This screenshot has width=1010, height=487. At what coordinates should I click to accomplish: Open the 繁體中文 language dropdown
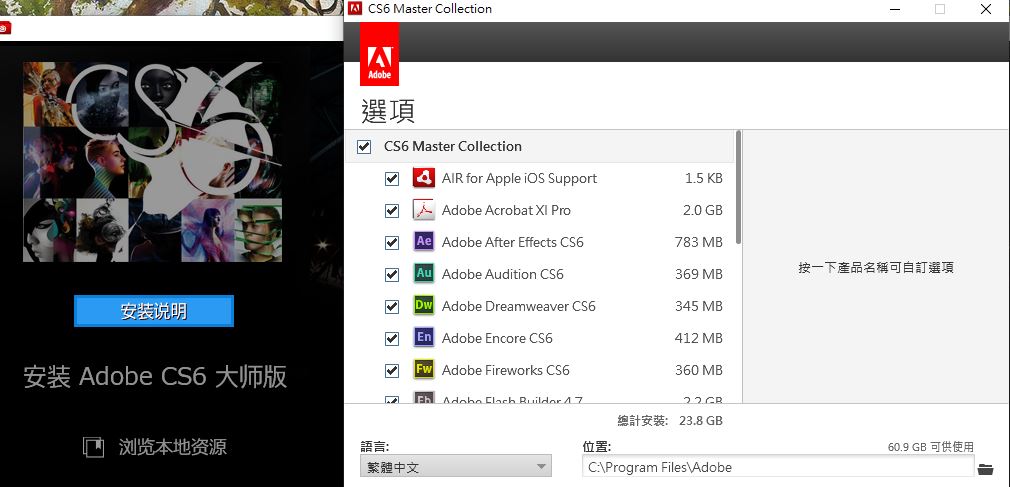455,467
